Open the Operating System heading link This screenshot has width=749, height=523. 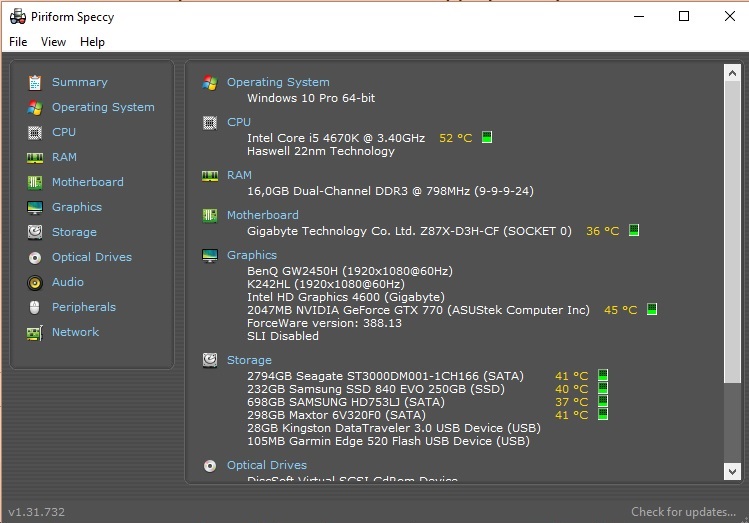277,82
